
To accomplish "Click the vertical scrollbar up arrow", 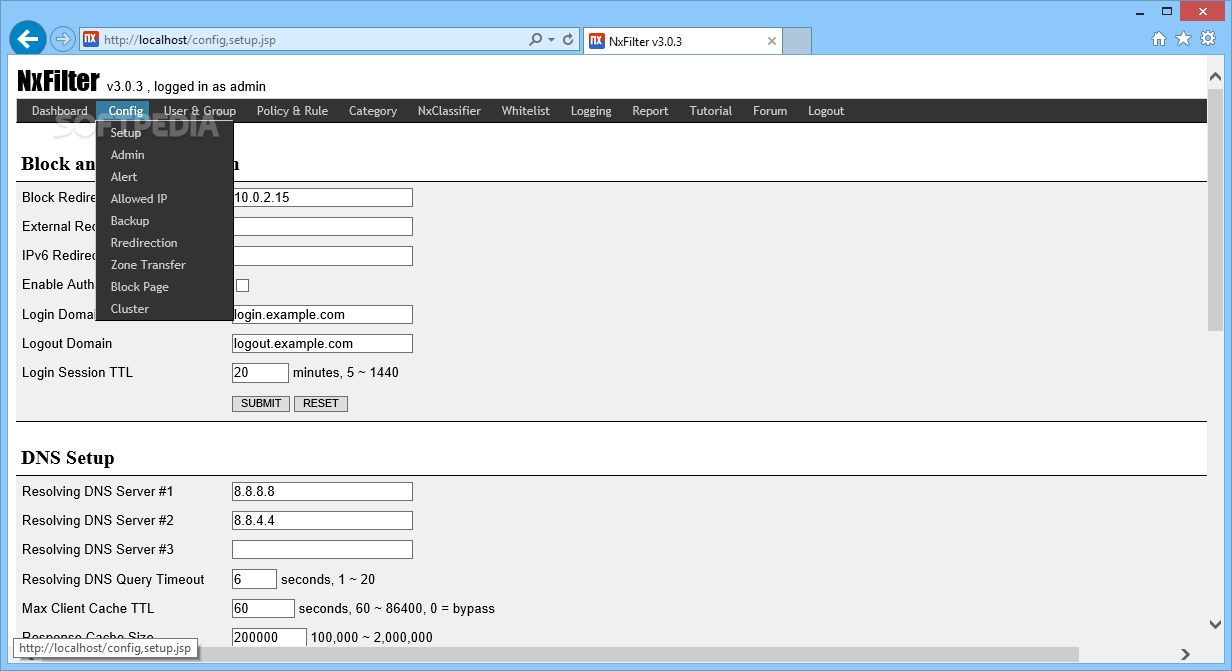I will pos(1215,77).
